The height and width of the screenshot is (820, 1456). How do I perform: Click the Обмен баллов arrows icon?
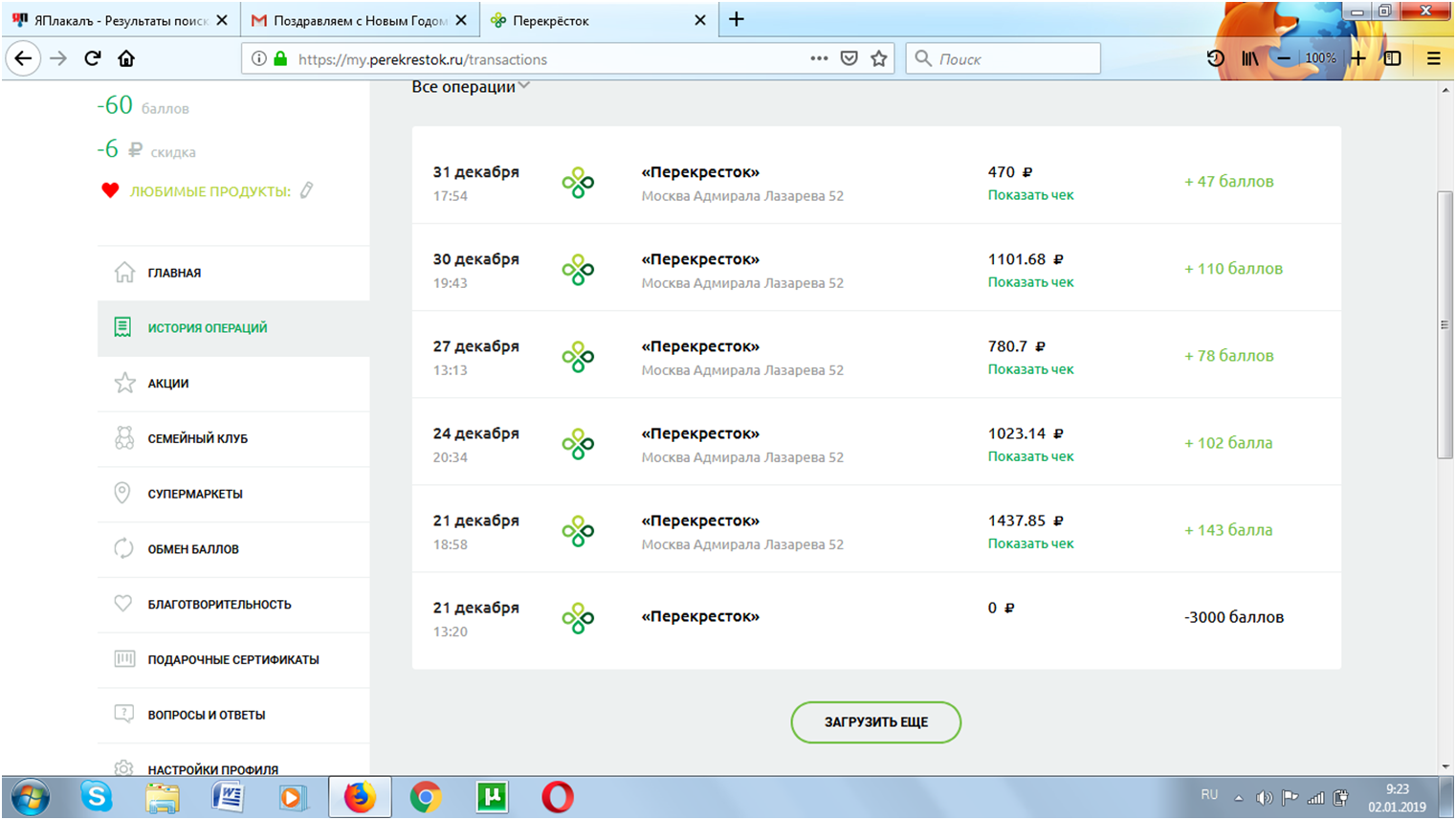pyautogui.click(x=123, y=548)
